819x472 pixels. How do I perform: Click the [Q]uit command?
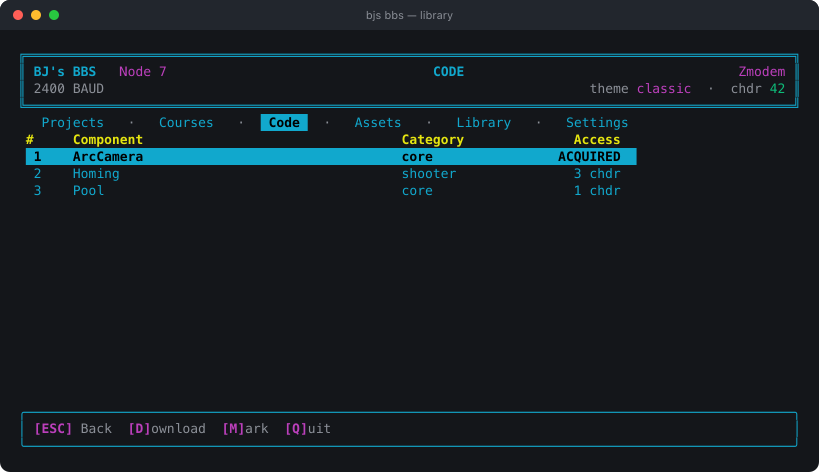pyautogui.click(x=308, y=429)
